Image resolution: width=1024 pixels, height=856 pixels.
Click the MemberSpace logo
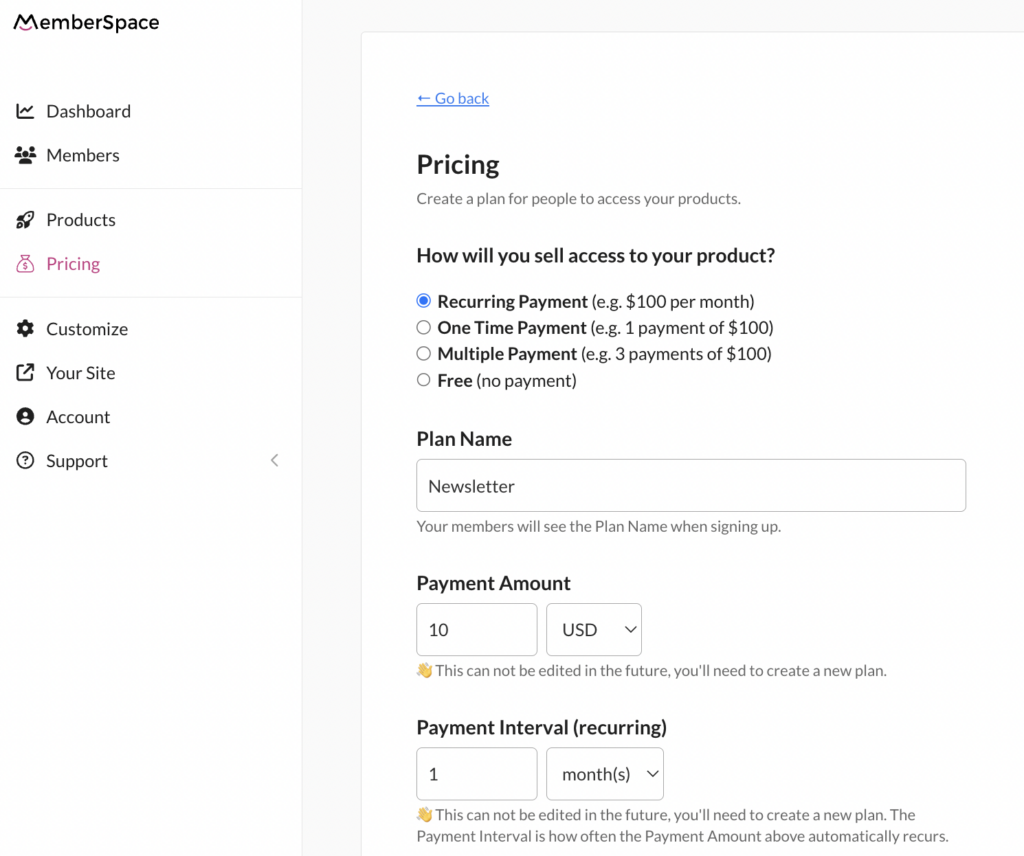pos(85,21)
